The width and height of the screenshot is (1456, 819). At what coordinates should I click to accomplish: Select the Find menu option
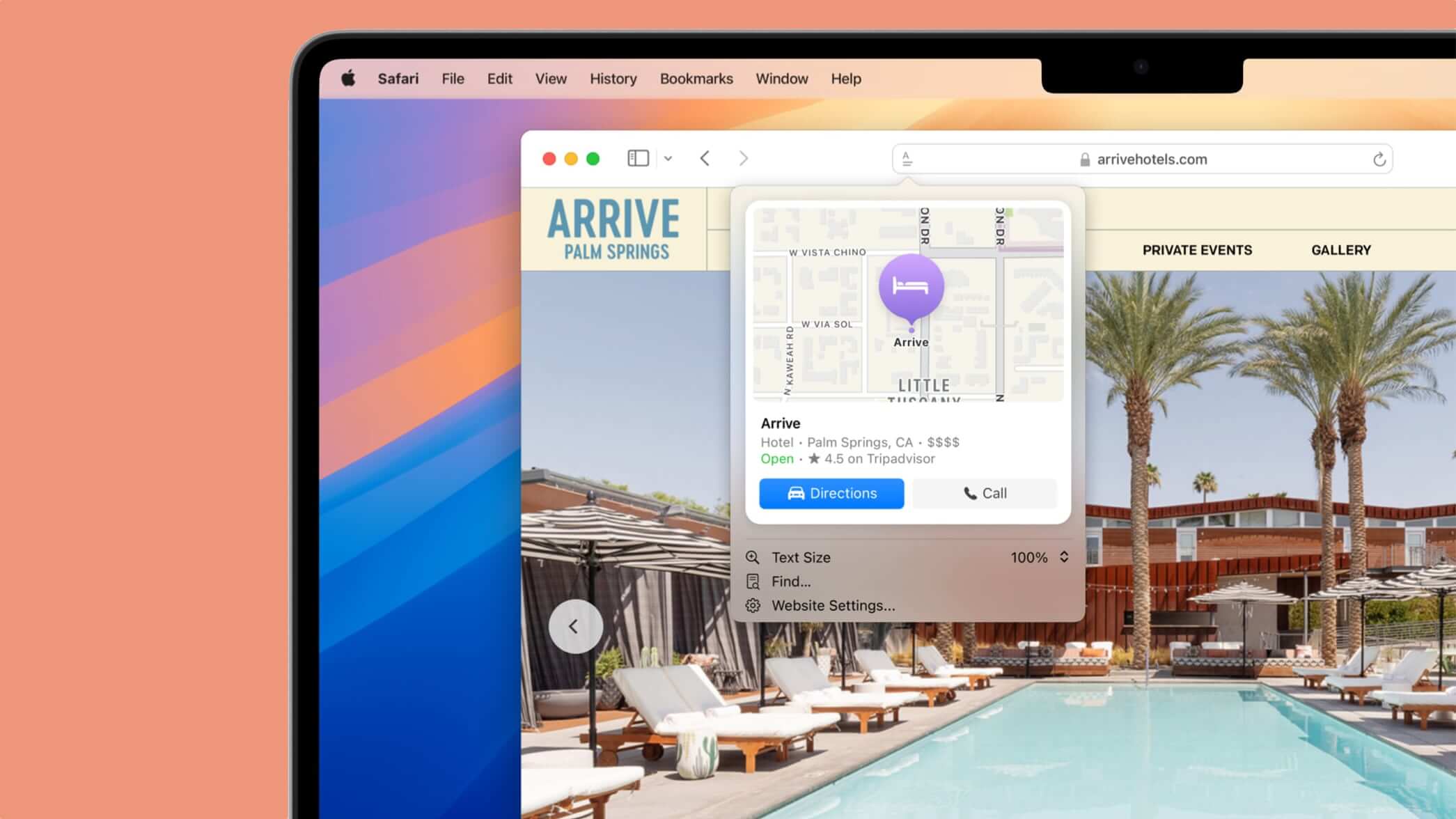coord(792,581)
